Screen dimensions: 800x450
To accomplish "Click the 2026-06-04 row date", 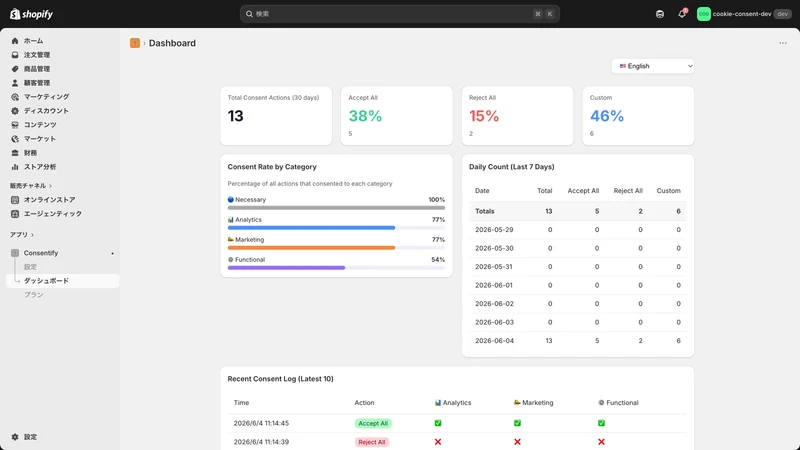I will pos(494,341).
